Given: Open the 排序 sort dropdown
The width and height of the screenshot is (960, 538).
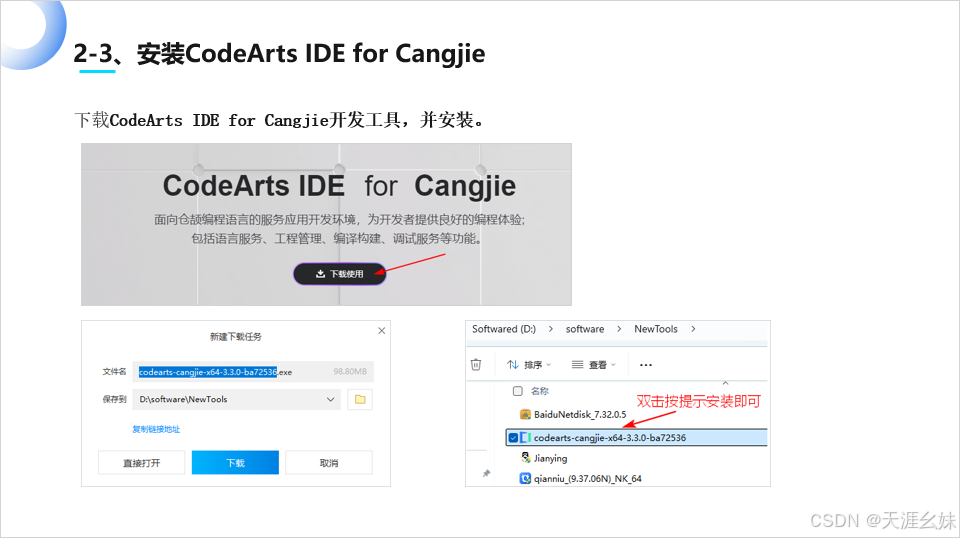Looking at the screenshot, I should click(529, 365).
